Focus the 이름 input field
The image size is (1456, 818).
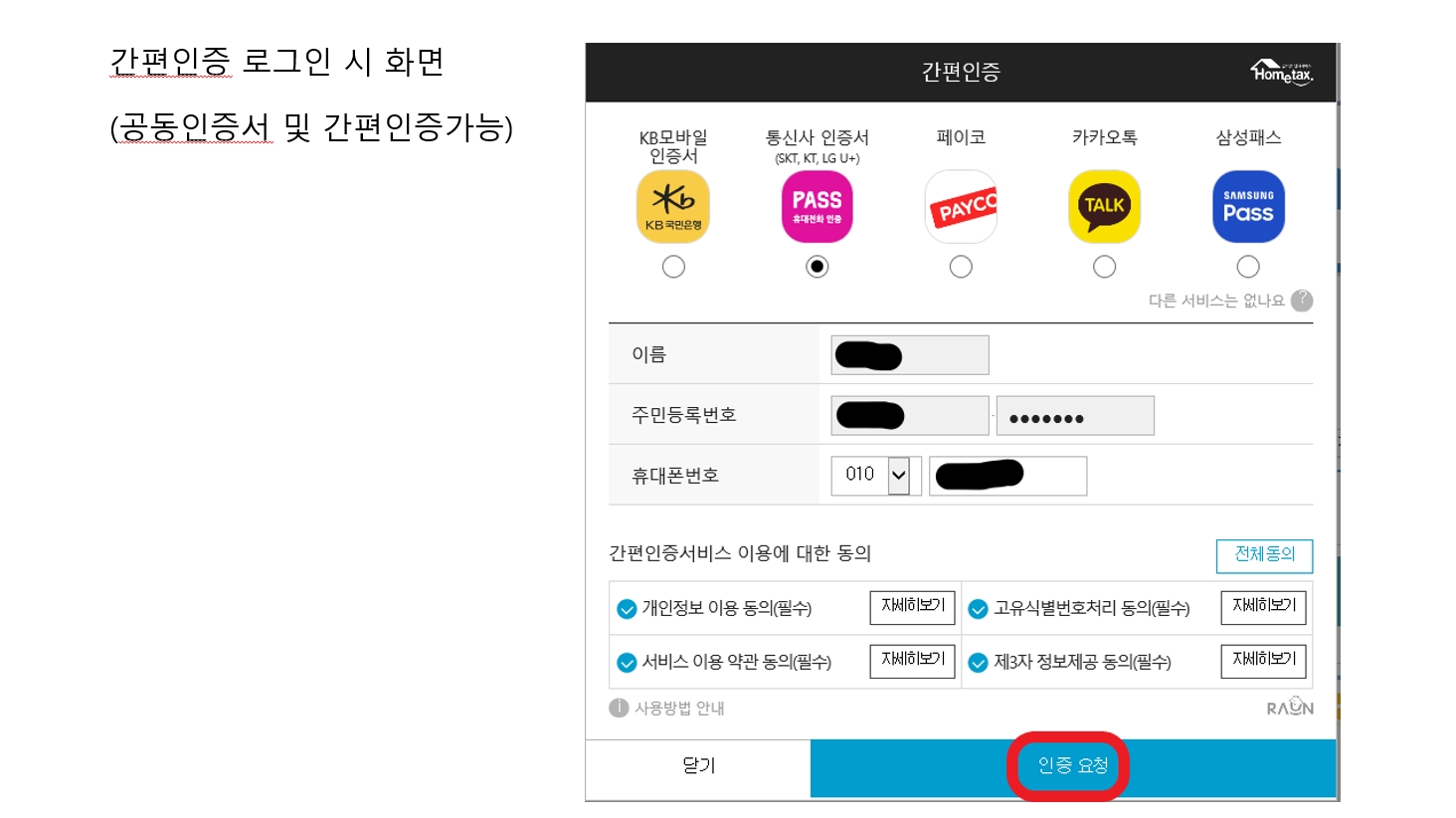(910, 355)
